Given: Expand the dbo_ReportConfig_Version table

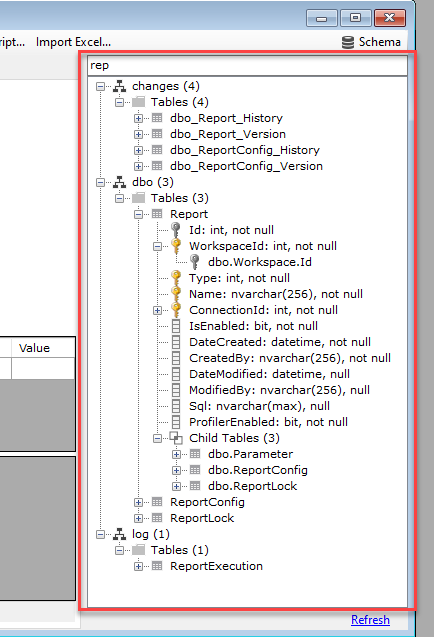Looking at the screenshot, I should coord(138,166).
